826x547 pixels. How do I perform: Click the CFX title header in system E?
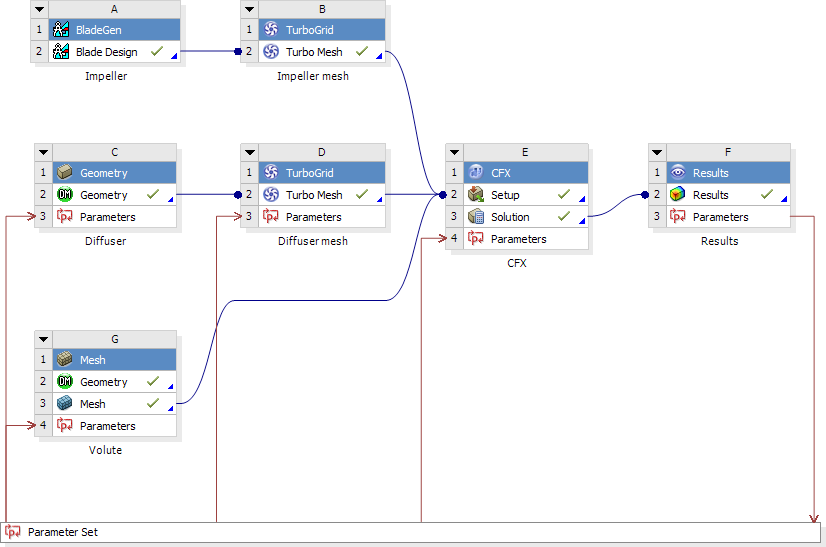pos(526,172)
